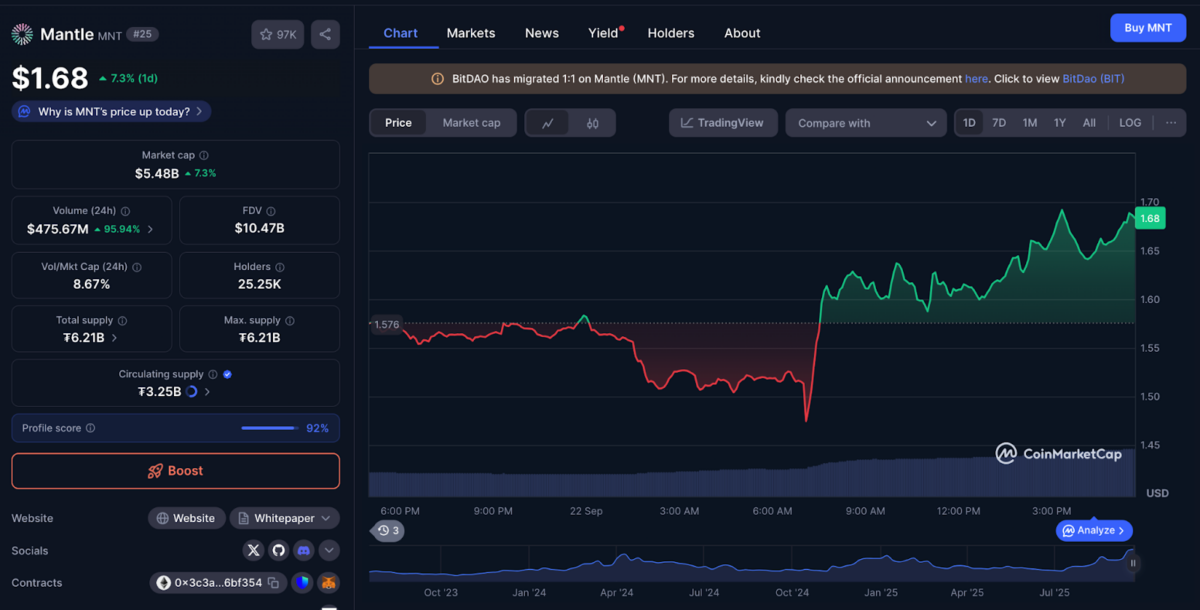The image size is (1200, 610).
Task: Open the chart history button showing 3
Action: [x=388, y=531]
